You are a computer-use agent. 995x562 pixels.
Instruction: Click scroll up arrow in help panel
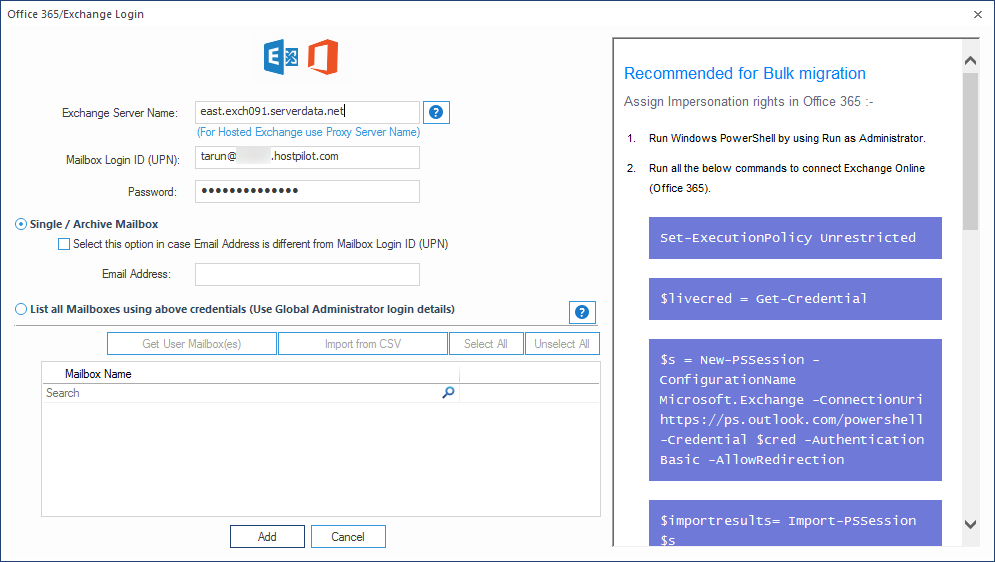(970, 61)
